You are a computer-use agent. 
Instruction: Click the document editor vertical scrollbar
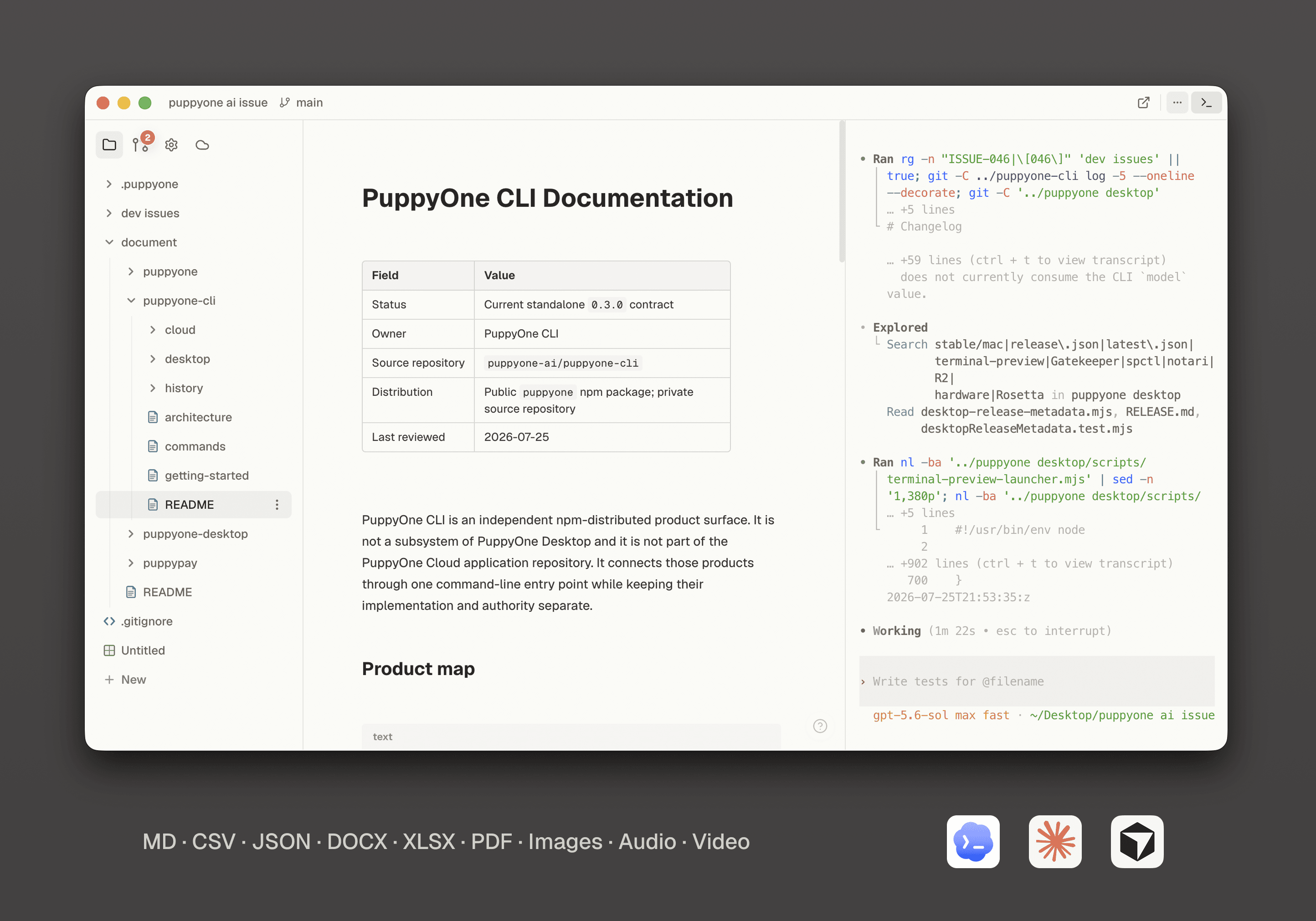(842, 192)
